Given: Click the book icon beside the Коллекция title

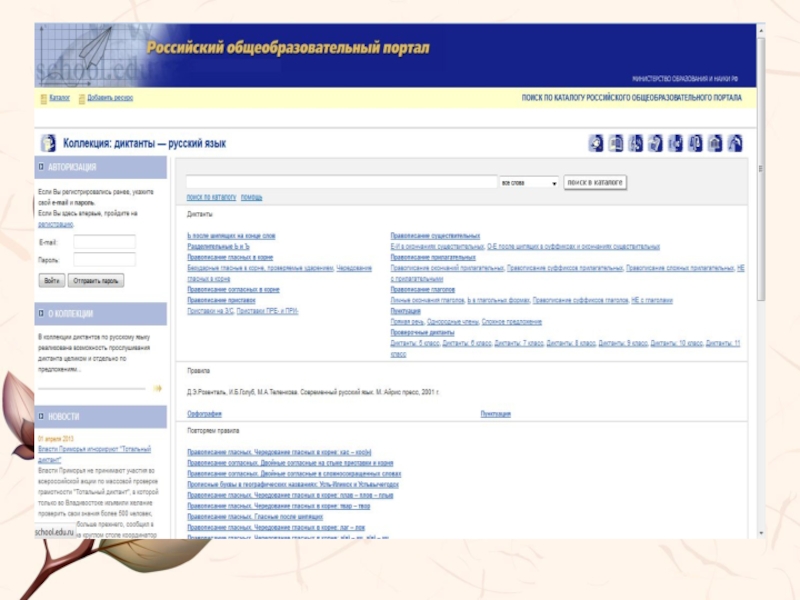Looking at the screenshot, I should coord(48,143).
